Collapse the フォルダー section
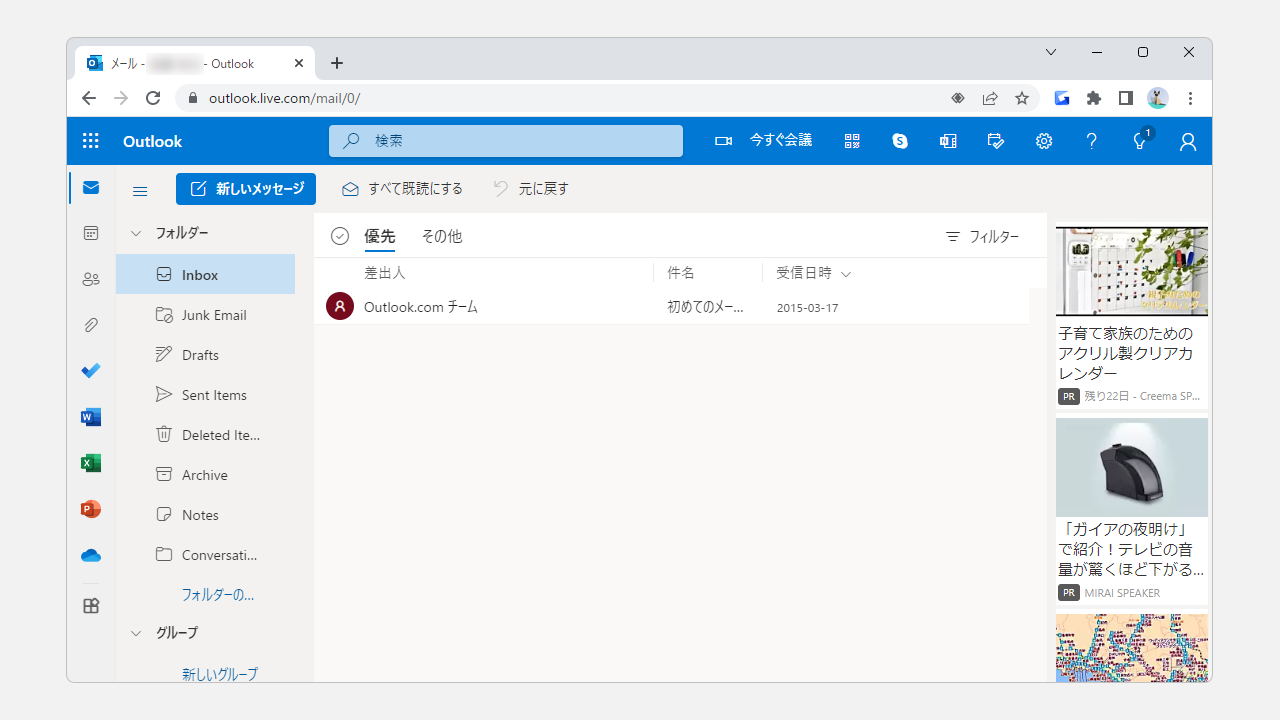 [136, 233]
